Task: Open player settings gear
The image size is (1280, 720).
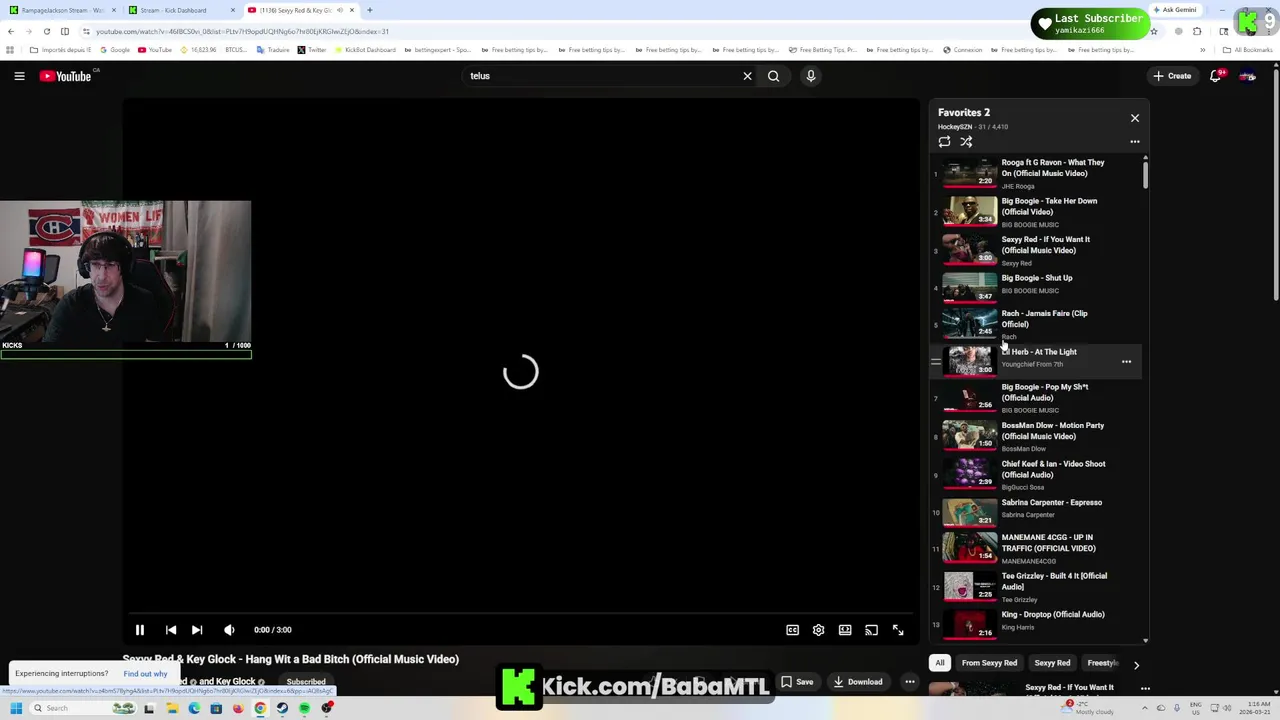Action: [818, 630]
